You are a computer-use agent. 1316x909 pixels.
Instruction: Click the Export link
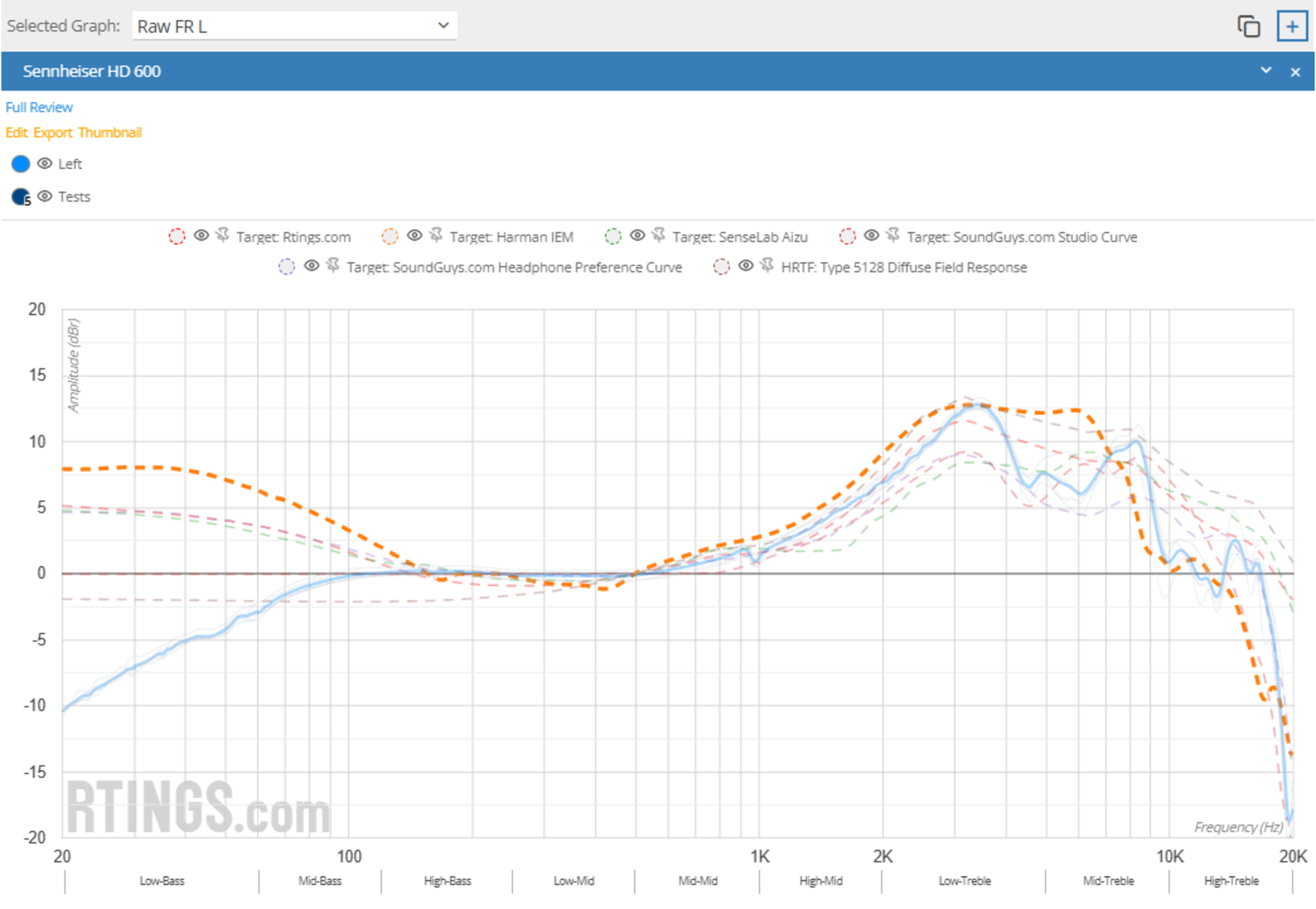click(x=52, y=133)
